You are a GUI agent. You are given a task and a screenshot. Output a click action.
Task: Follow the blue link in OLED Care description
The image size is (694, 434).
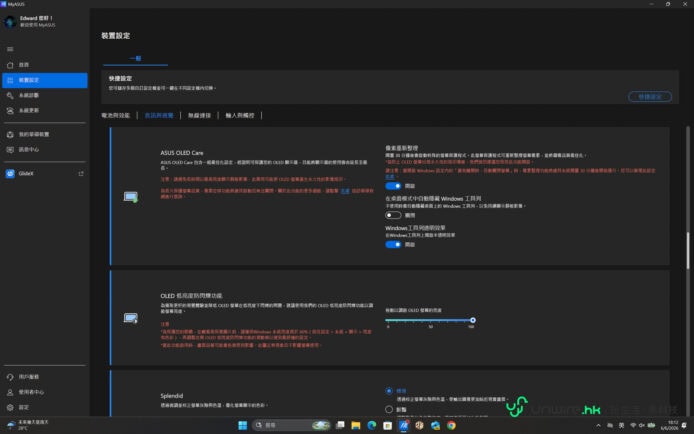click(345, 191)
